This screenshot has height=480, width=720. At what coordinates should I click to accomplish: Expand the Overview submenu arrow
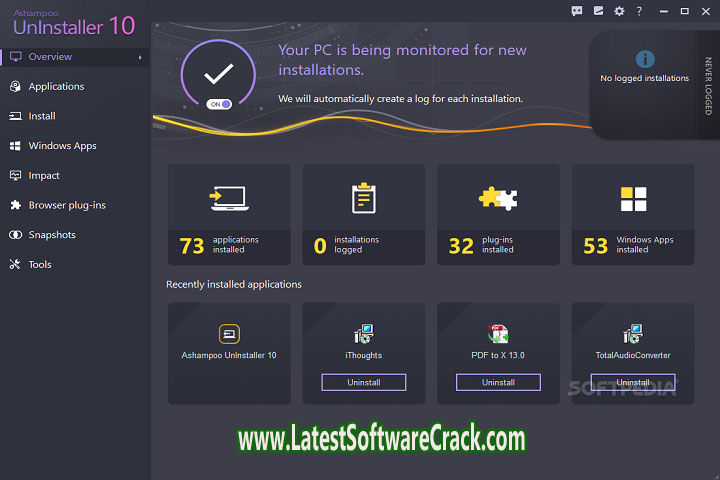pyautogui.click(x=140, y=57)
